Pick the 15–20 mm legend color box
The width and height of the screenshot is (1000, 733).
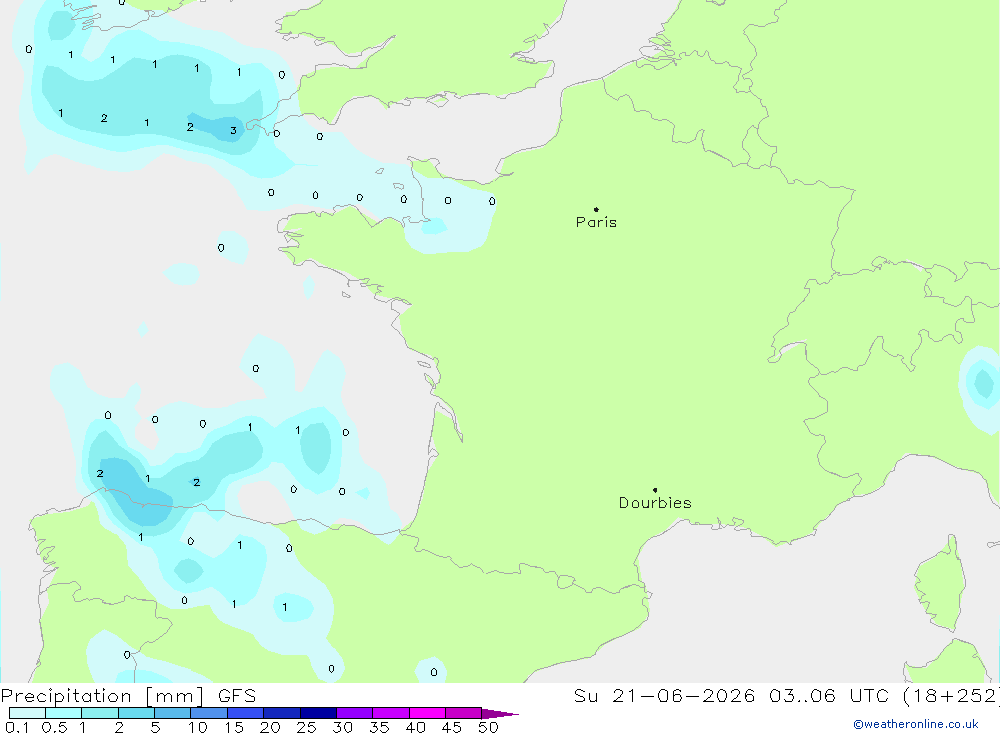pos(246,713)
